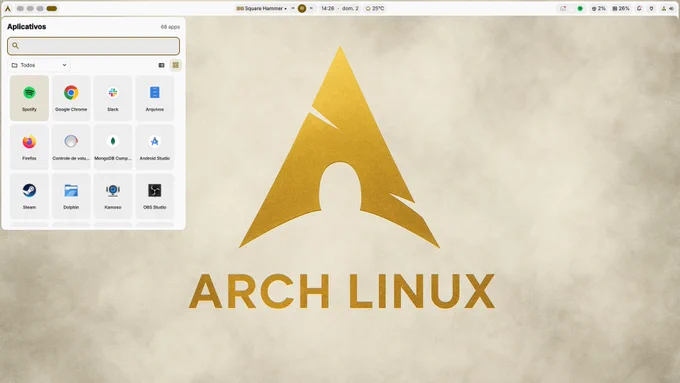
Task: Launch Steam from the launcher
Action: click(x=29, y=196)
